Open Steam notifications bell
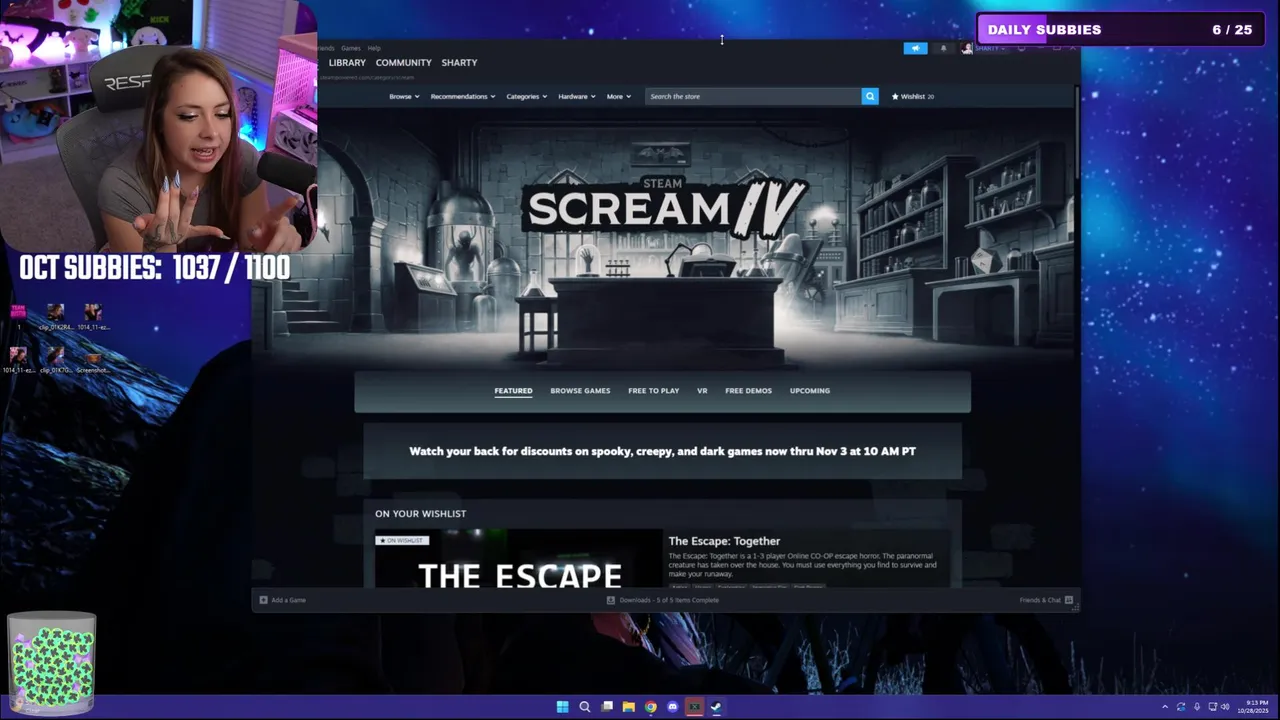1280x720 pixels. pos(943,48)
